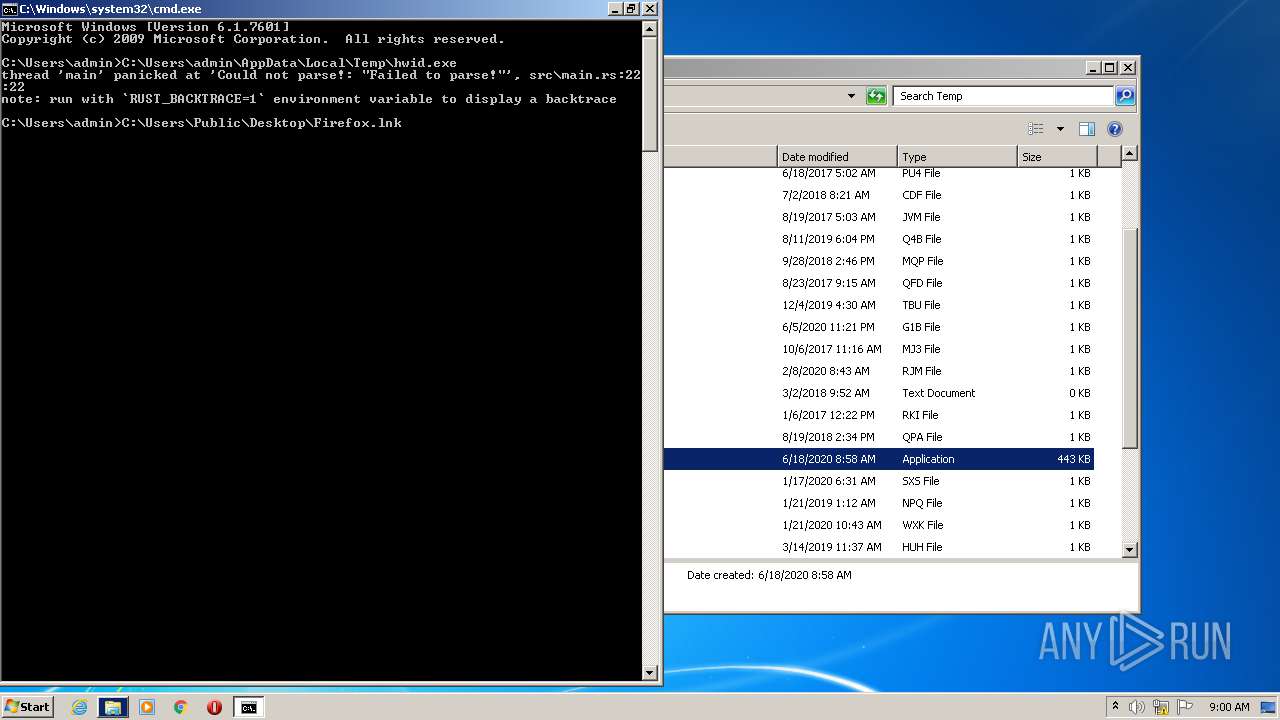Image resolution: width=1280 pixels, height=720 pixels.
Task: Select the TBU File row
Action: click(879, 305)
